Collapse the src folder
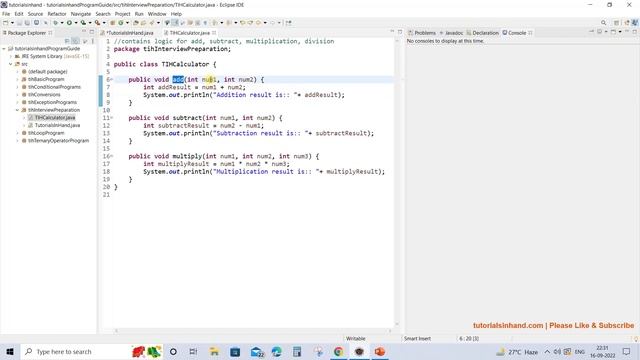Screen dimensions: 640x360 coord(11,64)
